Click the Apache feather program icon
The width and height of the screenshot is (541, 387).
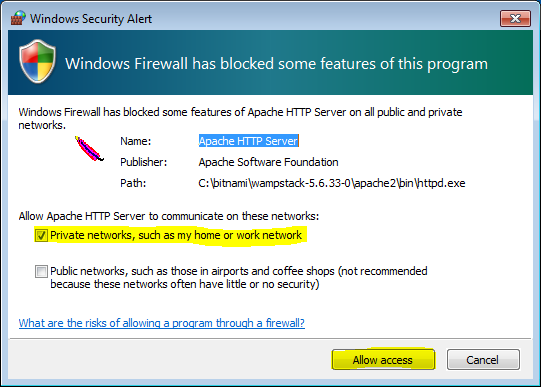pos(89,149)
